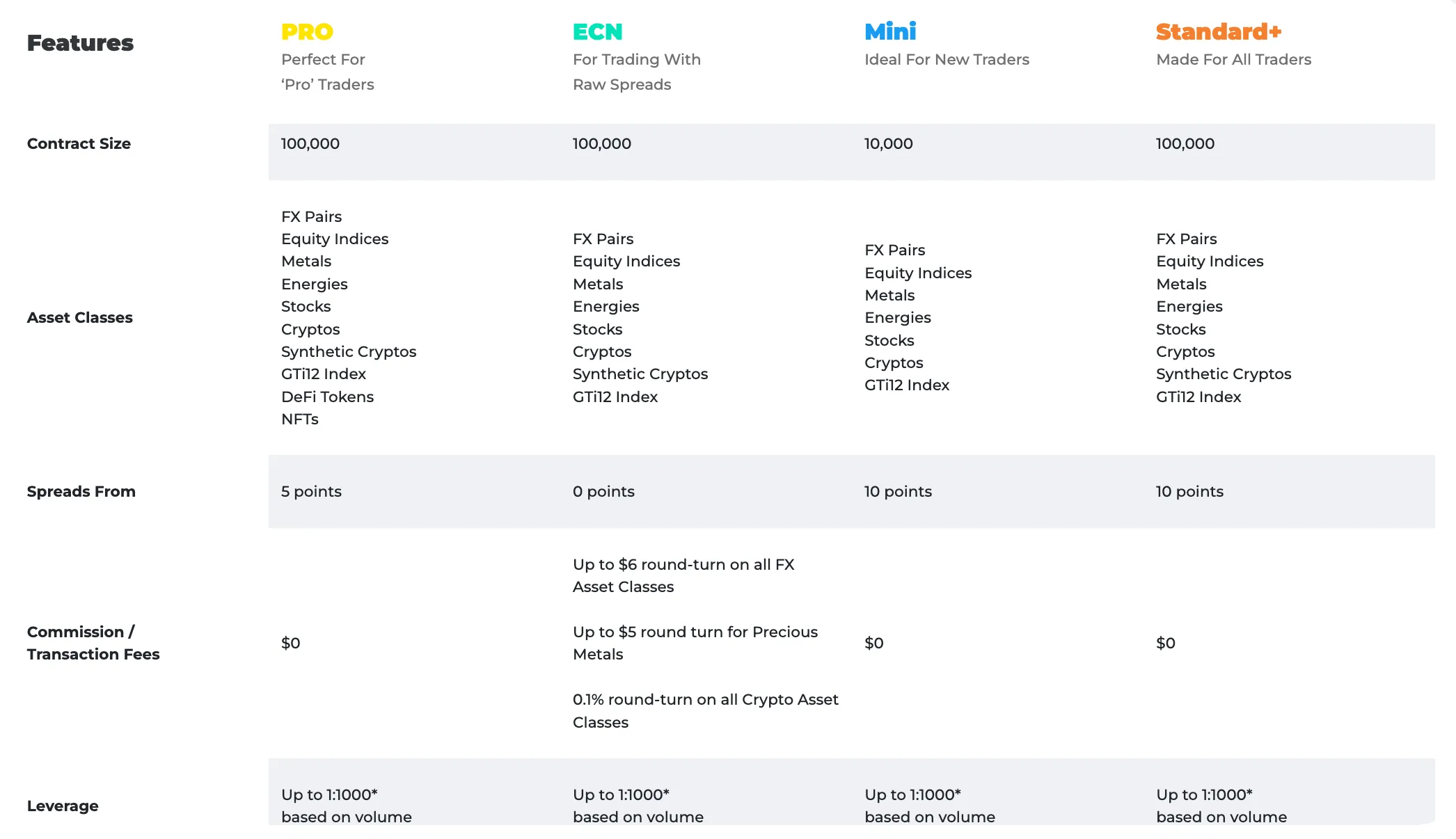This screenshot has height=839, width=1456.
Task: Select the 5 points PRO spread value
Action: (x=311, y=491)
